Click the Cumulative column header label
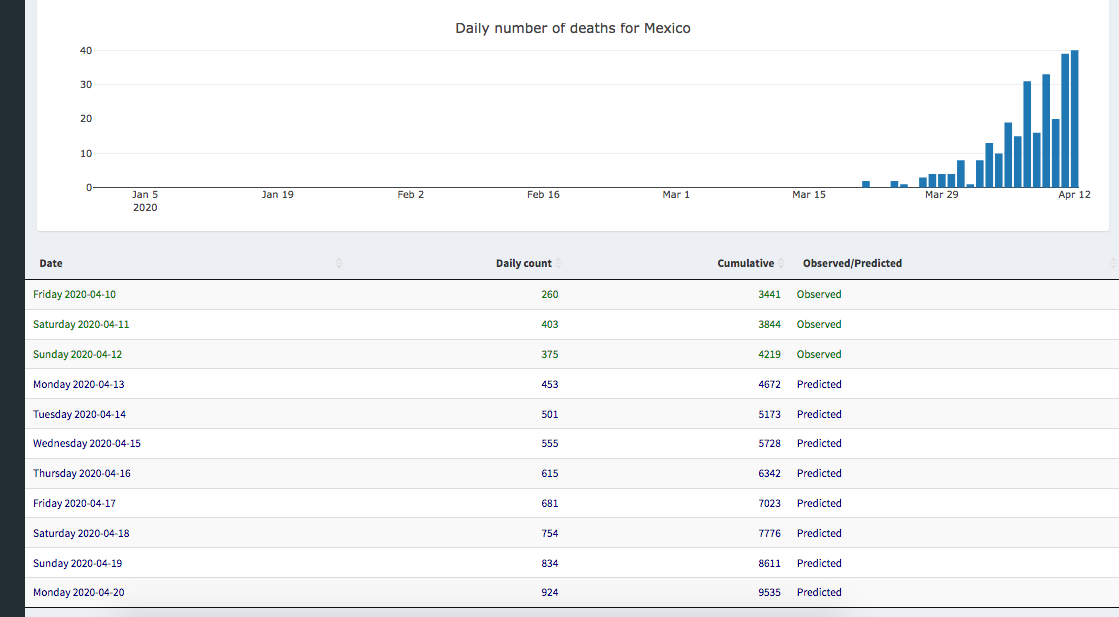 745,264
